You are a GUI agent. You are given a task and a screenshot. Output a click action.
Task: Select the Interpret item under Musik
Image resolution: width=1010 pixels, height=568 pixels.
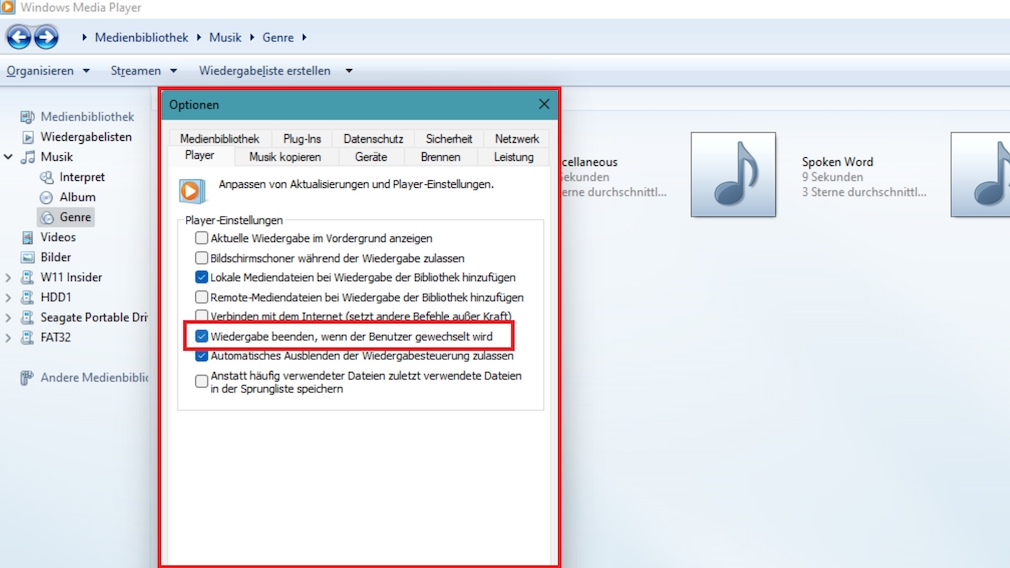81,177
